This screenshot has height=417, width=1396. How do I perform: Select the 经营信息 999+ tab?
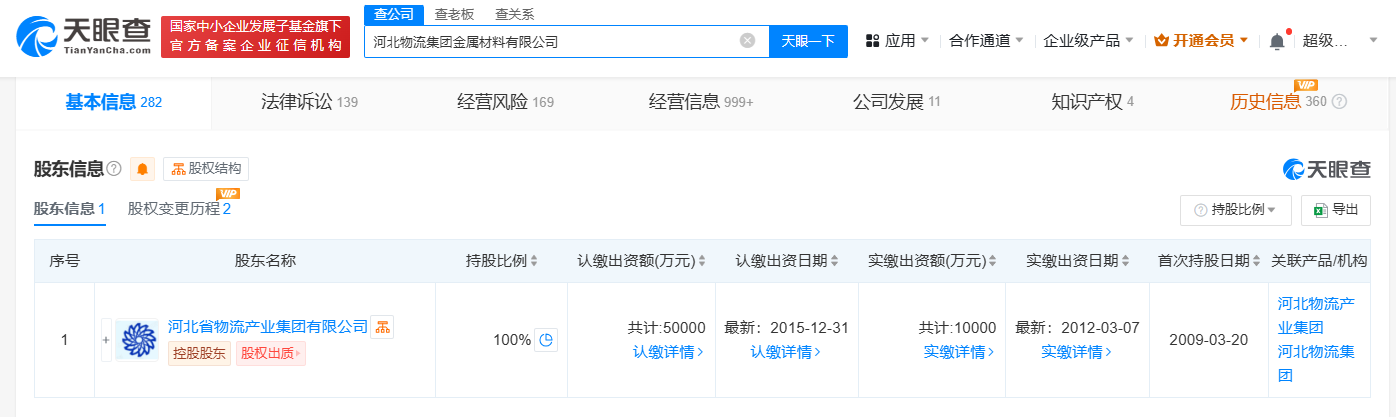(701, 102)
